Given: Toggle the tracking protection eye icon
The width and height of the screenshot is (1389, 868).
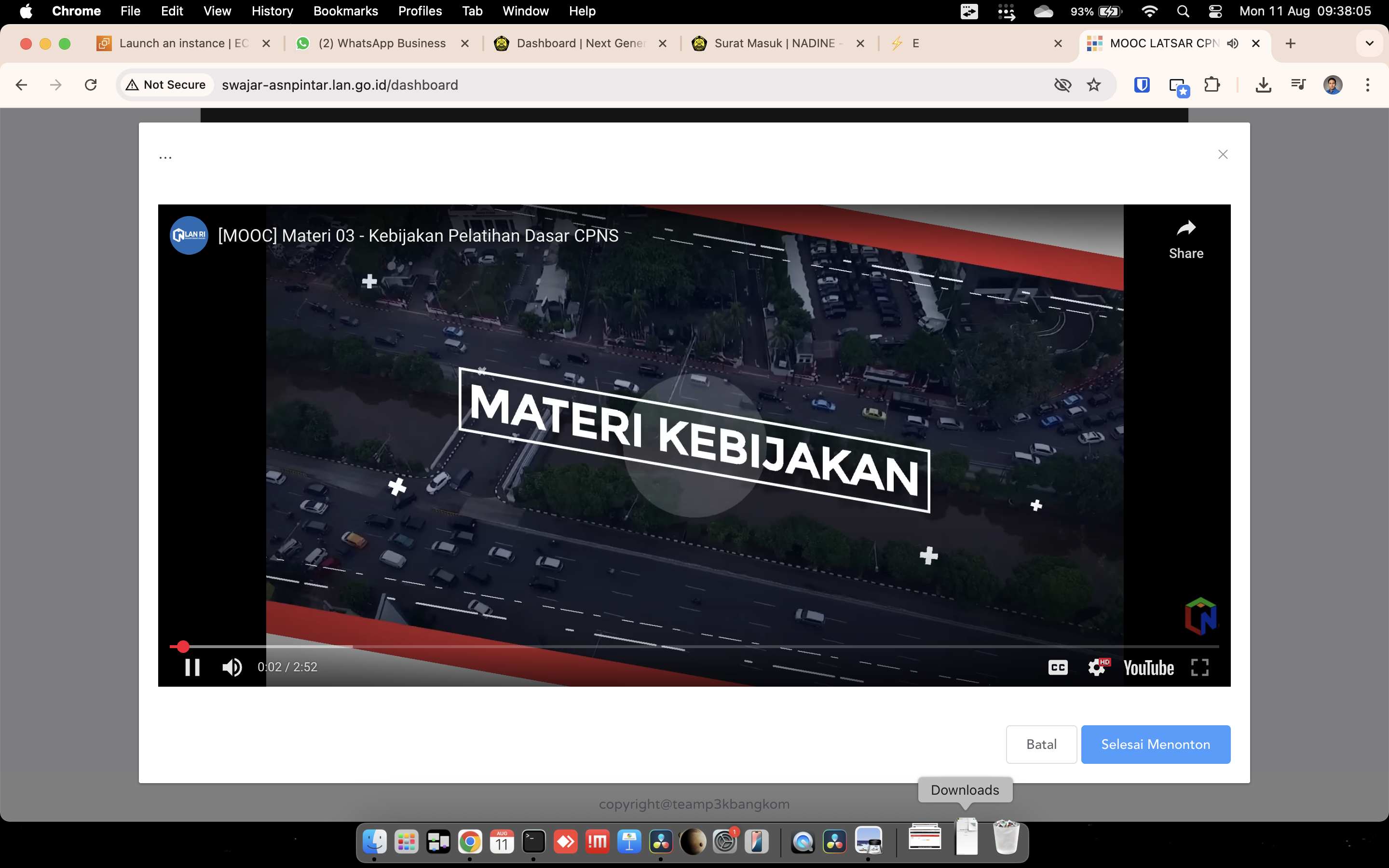Looking at the screenshot, I should (1062, 85).
